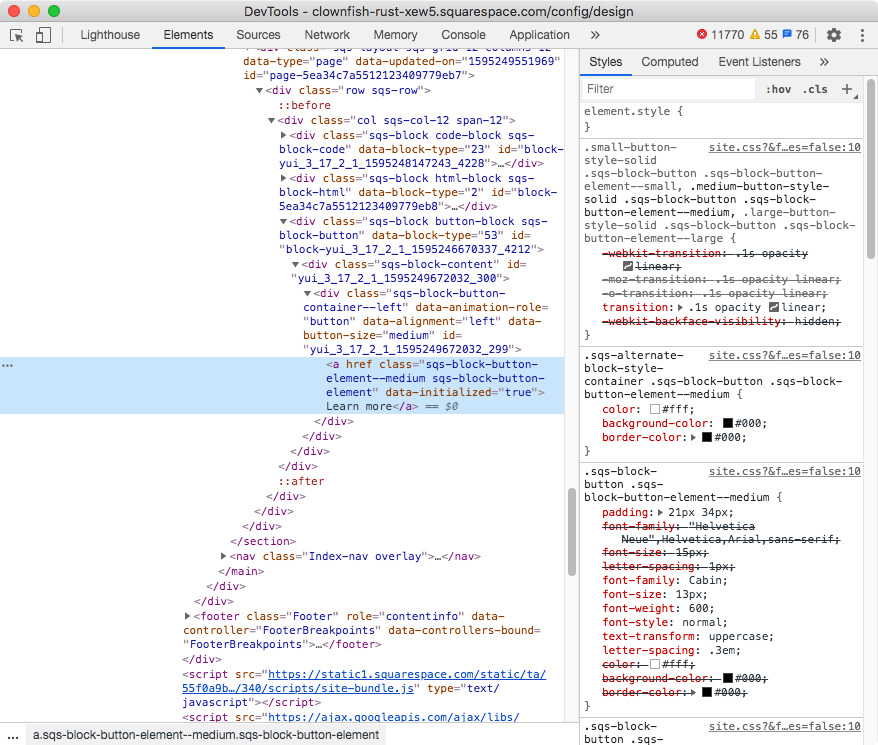Screen dimensions: 878x745
Task: Switch to the Lighthouse tab
Action: coord(110,35)
